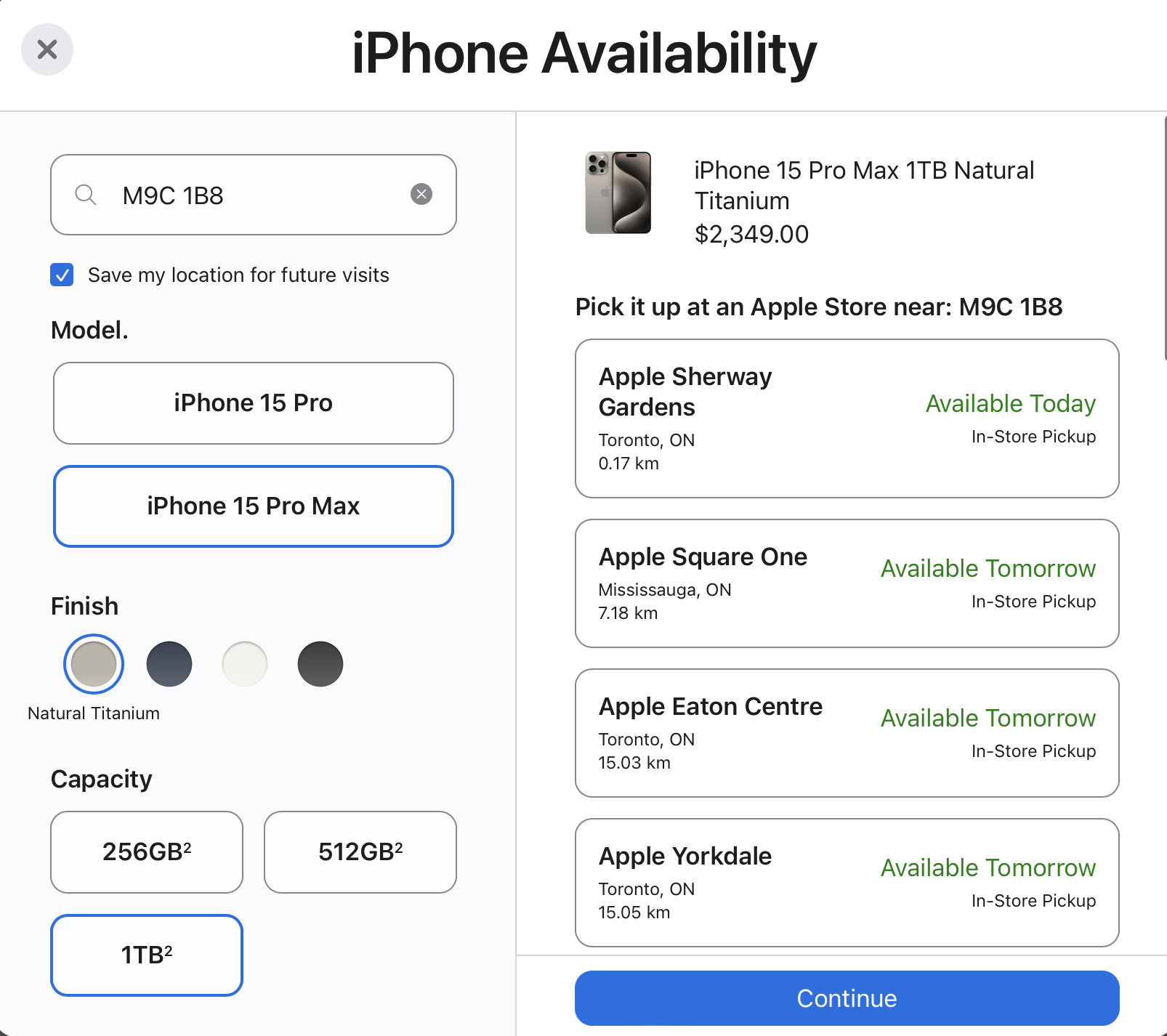This screenshot has height=1036, width=1167.
Task: Choose the White Titanium finish swatch
Action: [245, 664]
